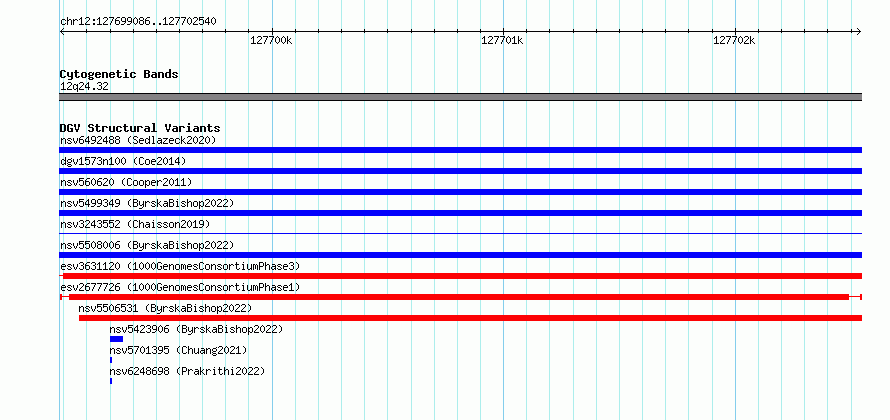Select the blue bar under nsv560620
Screen dimensions: 890x420
tap(460, 192)
